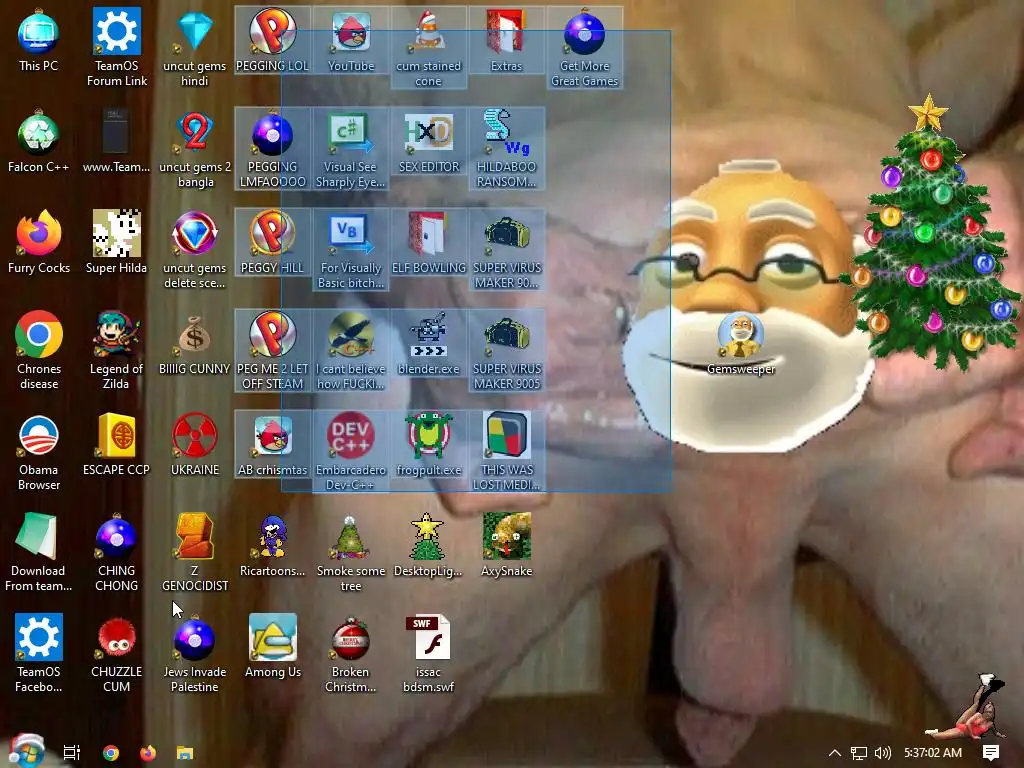Launch the Among Us shortcut
1024x768 pixels.
(x=272, y=647)
